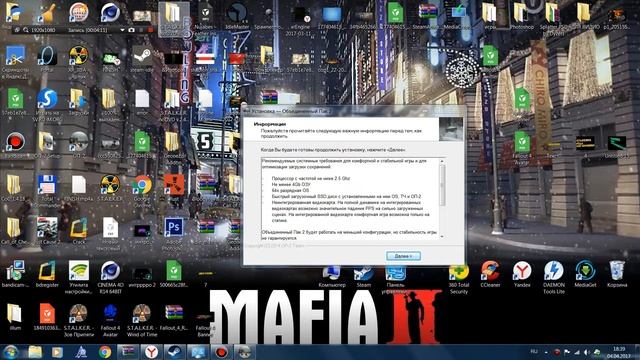Image resolution: width=640 pixels, height=360 pixels.
Task: Switch to Yandex browser on the taskbar
Action: pos(151,352)
